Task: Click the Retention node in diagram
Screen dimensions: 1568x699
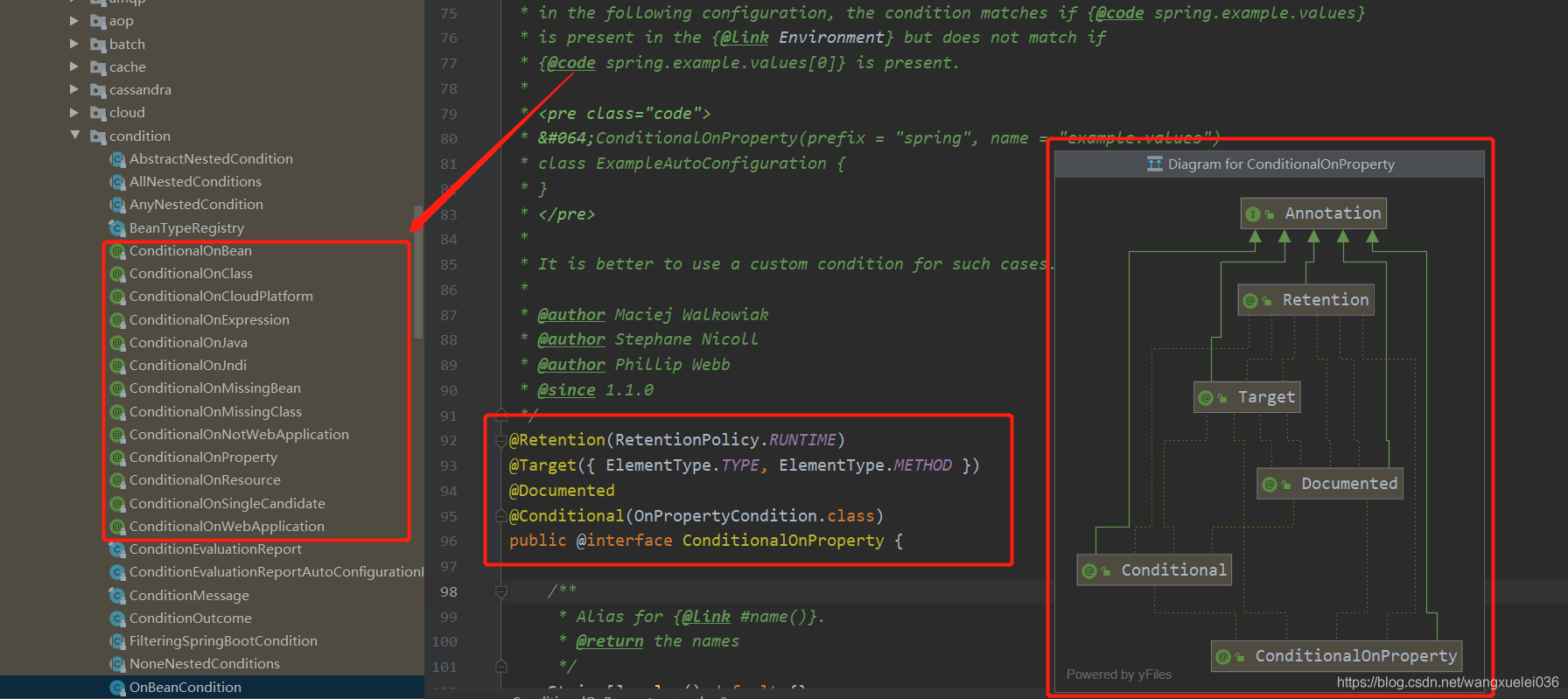Action: [x=1305, y=300]
